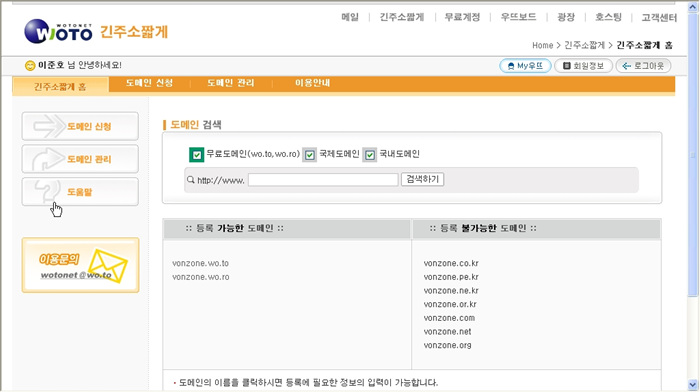Select the 도메인 관리 orange bar tab
The image size is (700, 392).
coord(230,83)
